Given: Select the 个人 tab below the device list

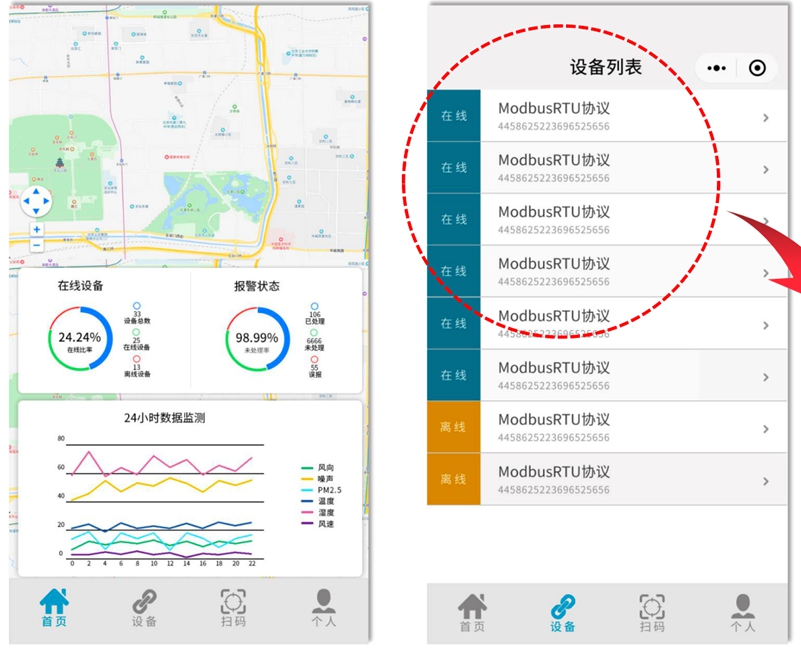Looking at the screenshot, I should tap(742, 612).
